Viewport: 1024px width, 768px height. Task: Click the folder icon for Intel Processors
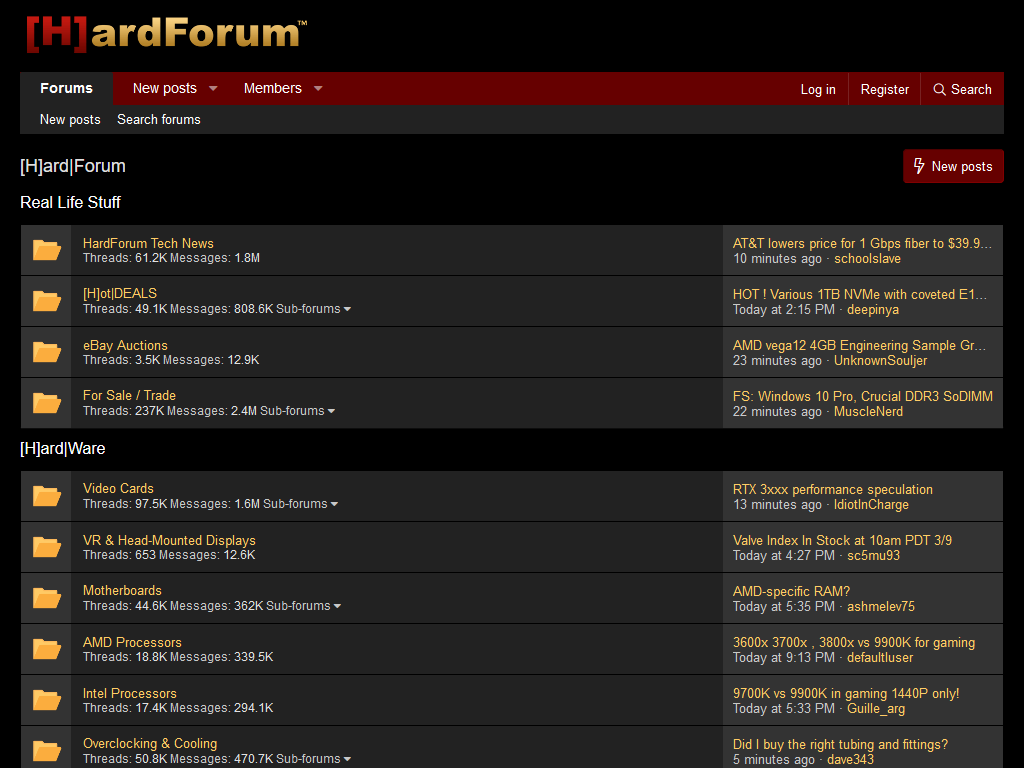coord(47,700)
